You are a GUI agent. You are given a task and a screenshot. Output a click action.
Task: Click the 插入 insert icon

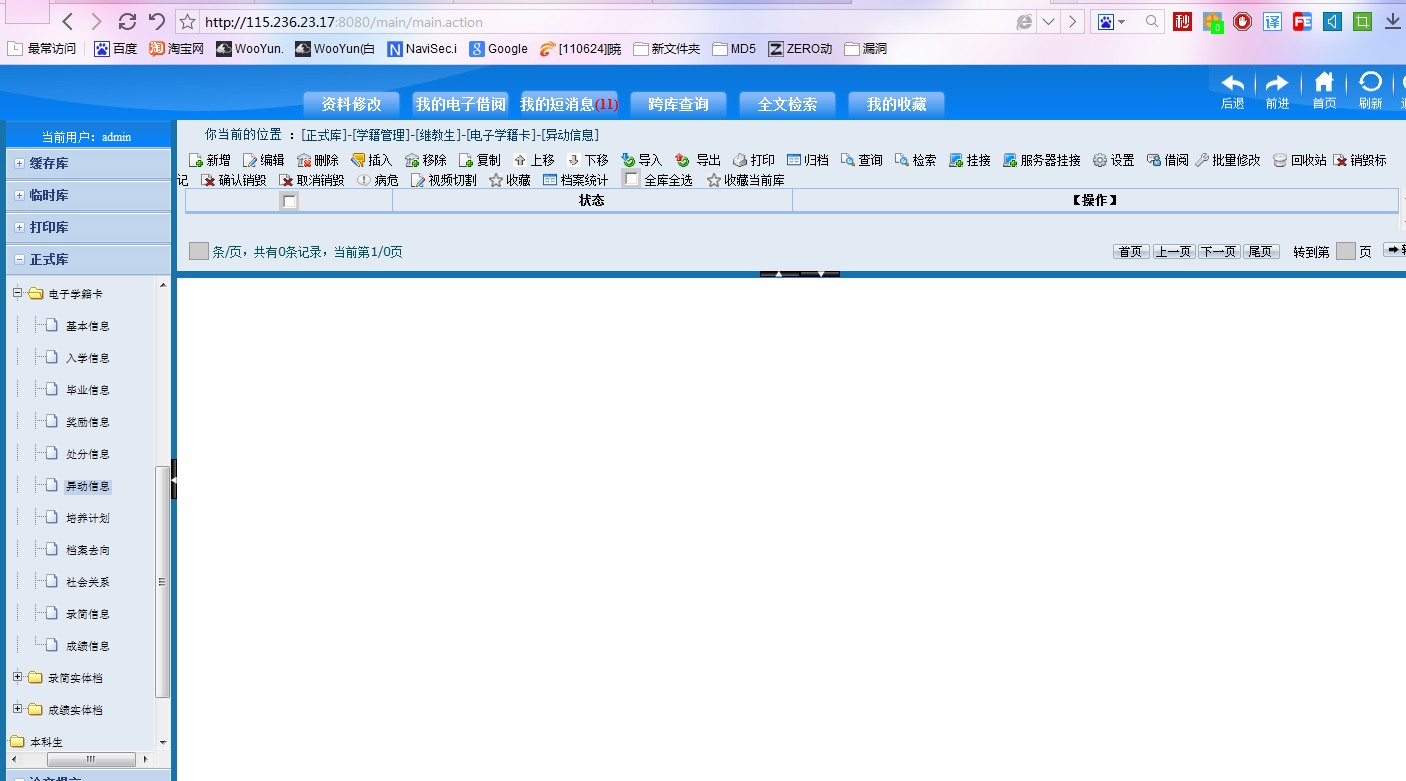[x=358, y=160]
